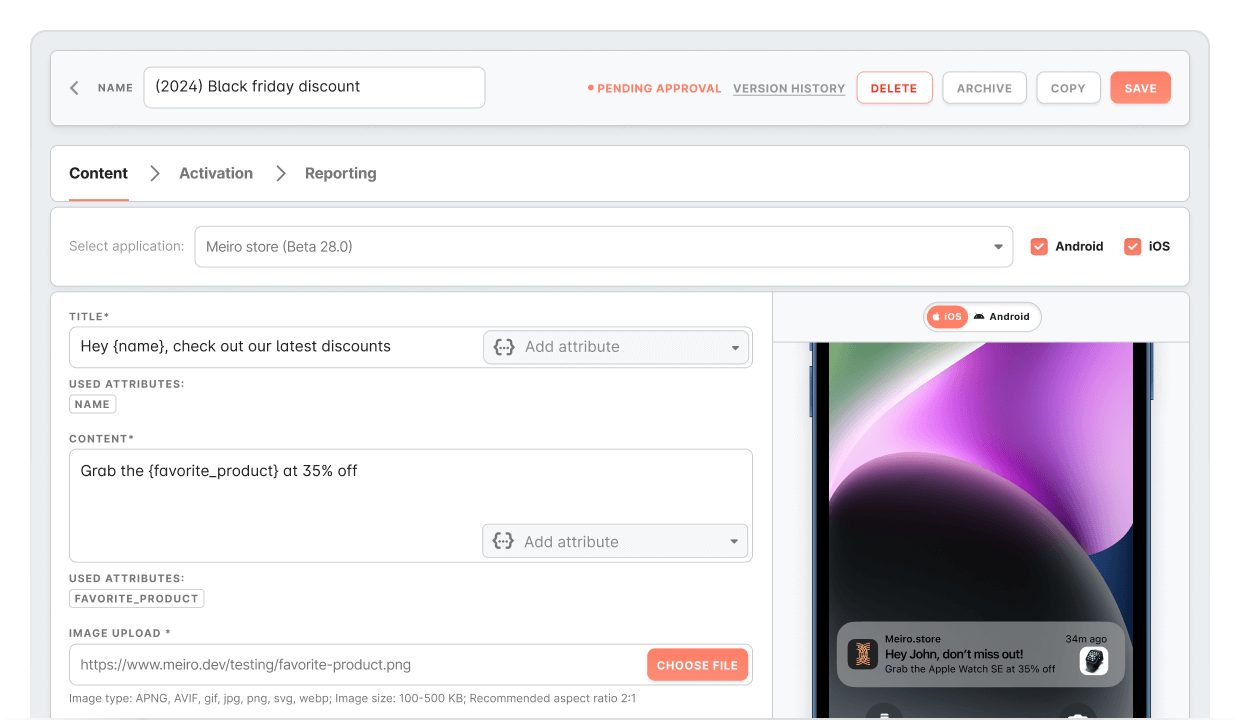Click the chevron between Content and Activation
1240x720 pixels.
point(154,174)
